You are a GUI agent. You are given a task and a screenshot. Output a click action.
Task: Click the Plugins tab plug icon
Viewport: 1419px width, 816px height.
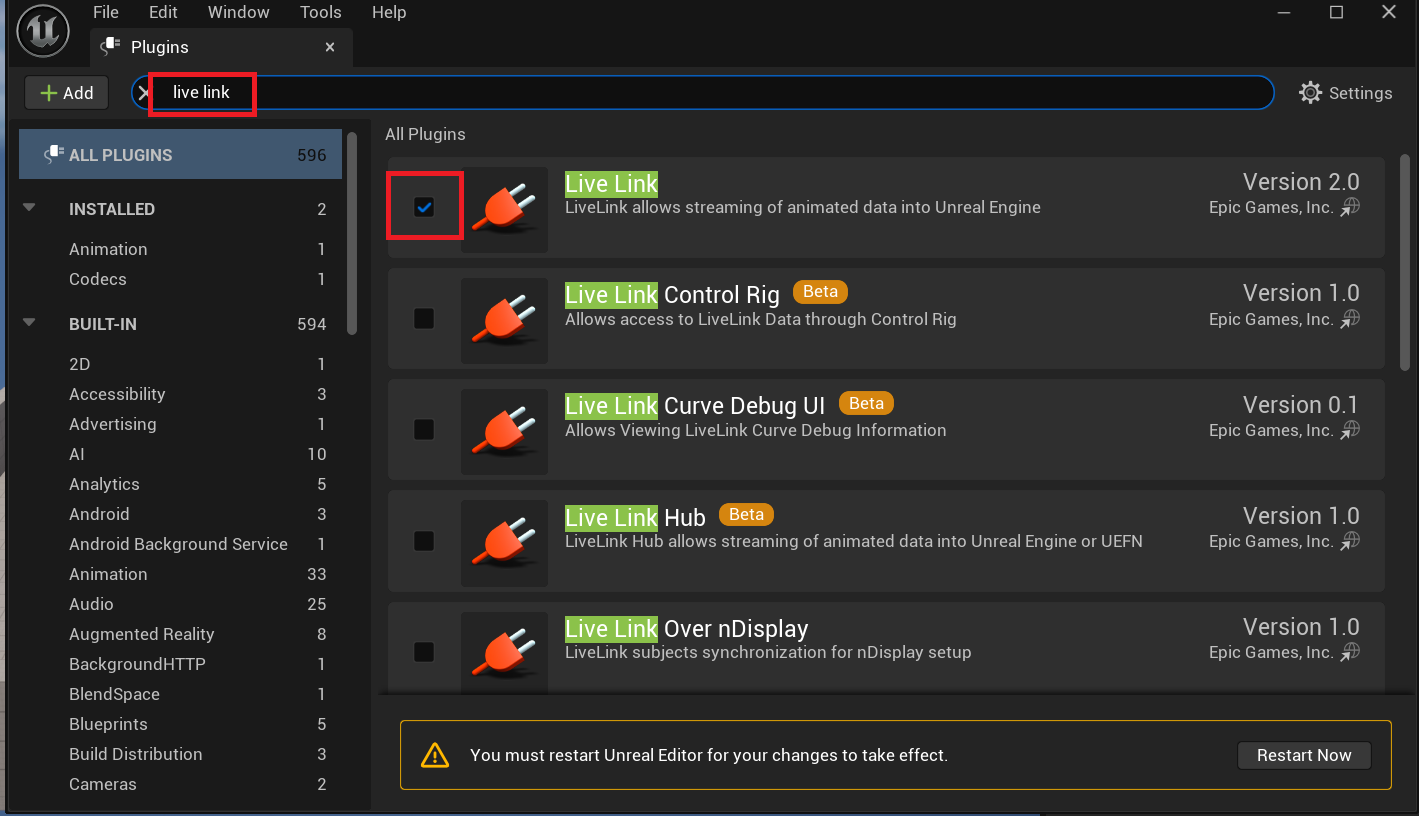click(x=110, y=47)
